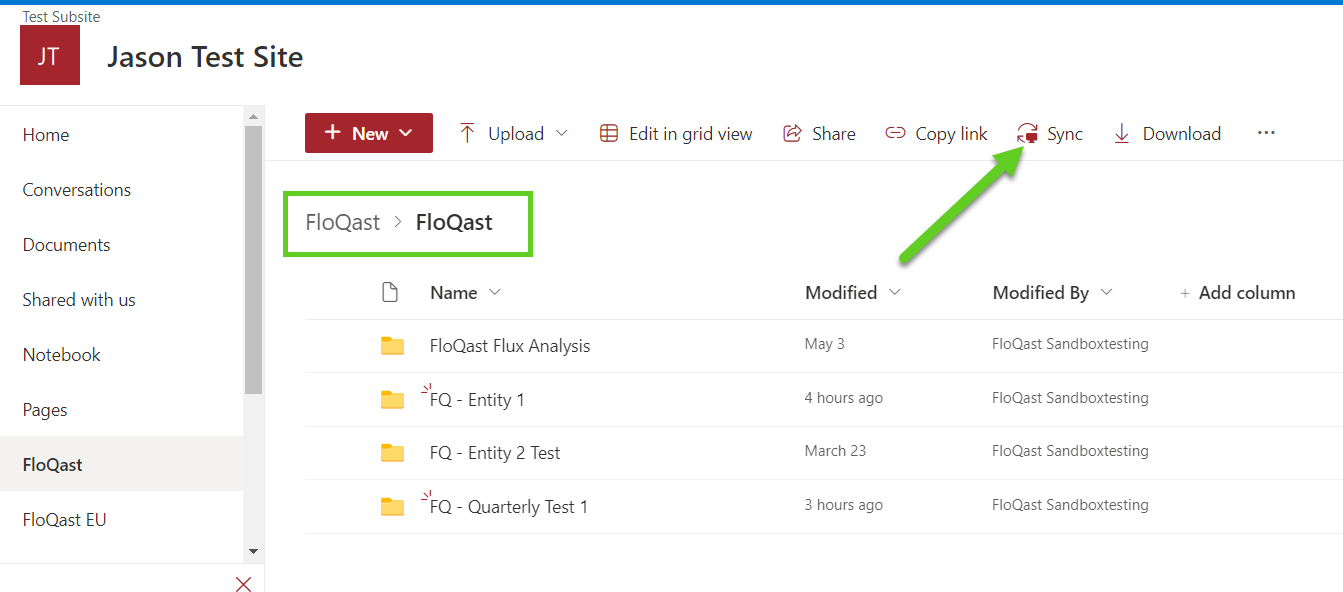Open the toolbar more options ellipsis
Viewport: 1343px width, 592px height.
click(x=1266, y=133)
